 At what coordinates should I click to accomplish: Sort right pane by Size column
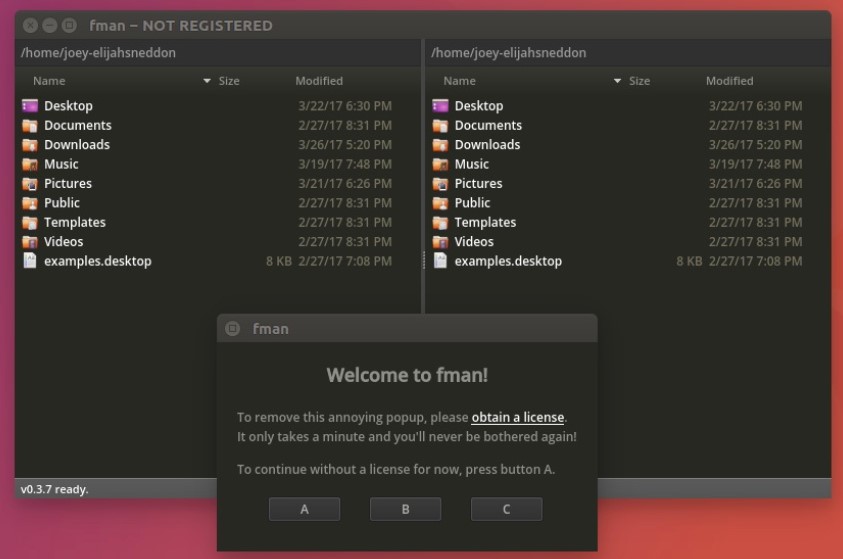tap(639, 81)
